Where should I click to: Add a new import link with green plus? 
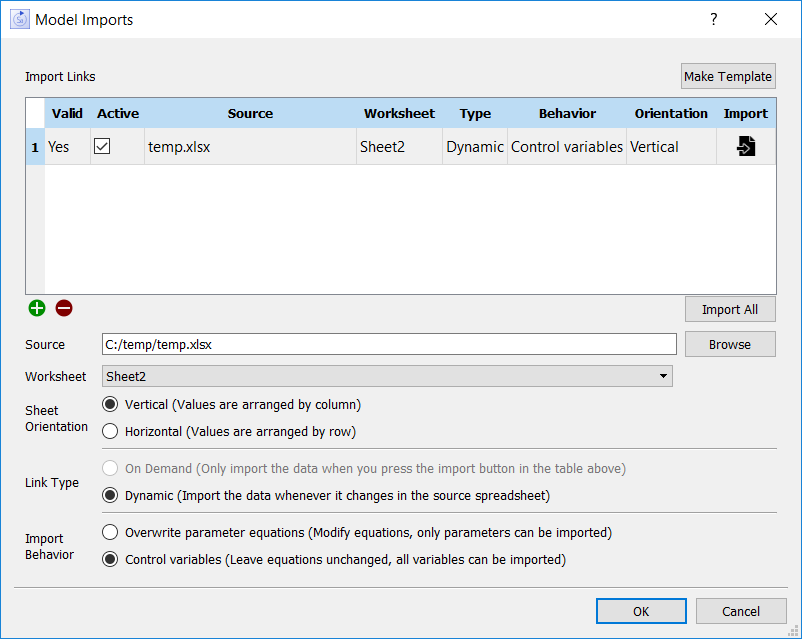coord(37,308)
